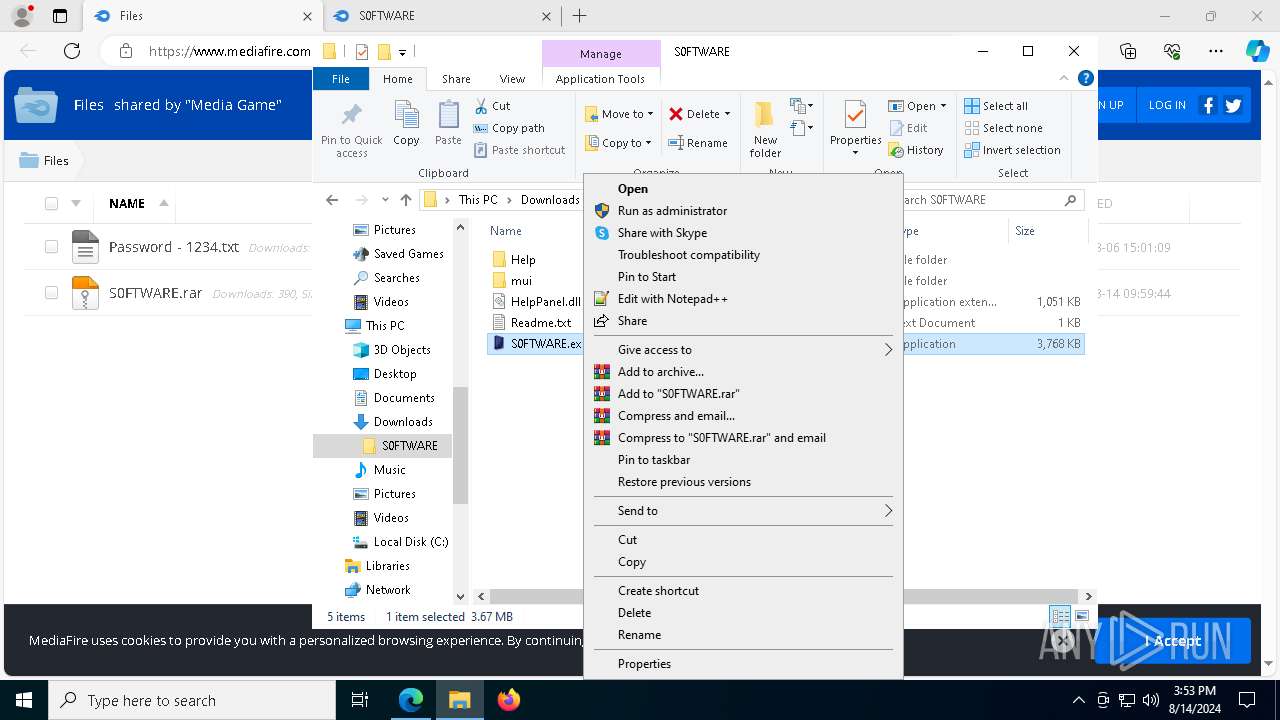Expand the Delete dropdown arrow
This screenshot has height=720, width=1280.
(726, 114)
